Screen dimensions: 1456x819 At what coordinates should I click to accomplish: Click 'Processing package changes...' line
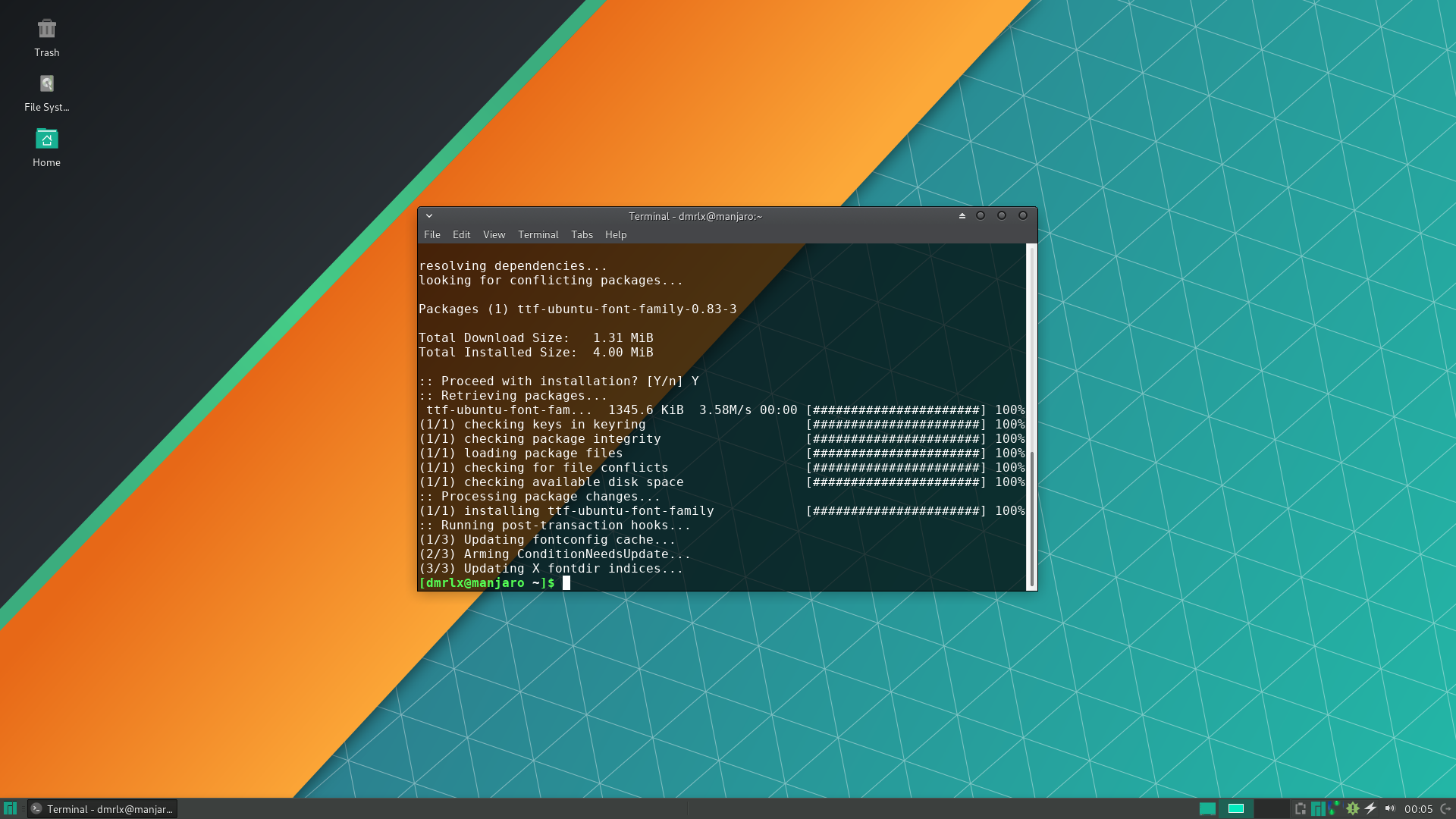pos(540,497)
